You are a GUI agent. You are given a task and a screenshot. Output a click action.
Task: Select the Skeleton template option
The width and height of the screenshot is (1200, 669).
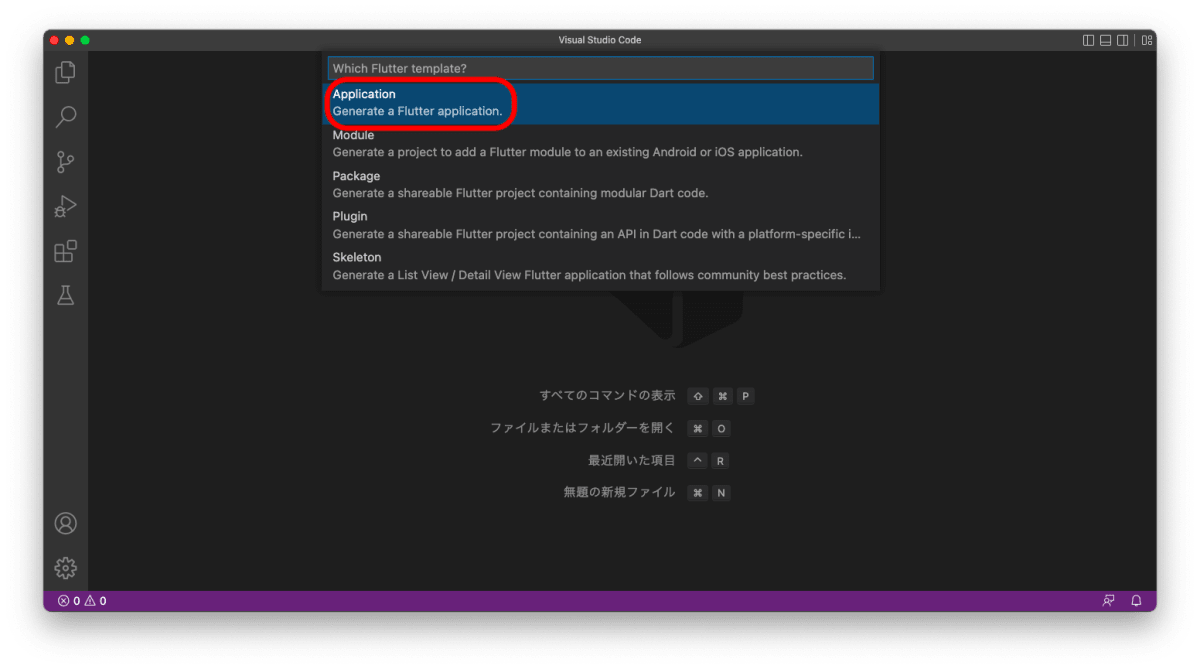pyautogui.click(x=600, y=266)
